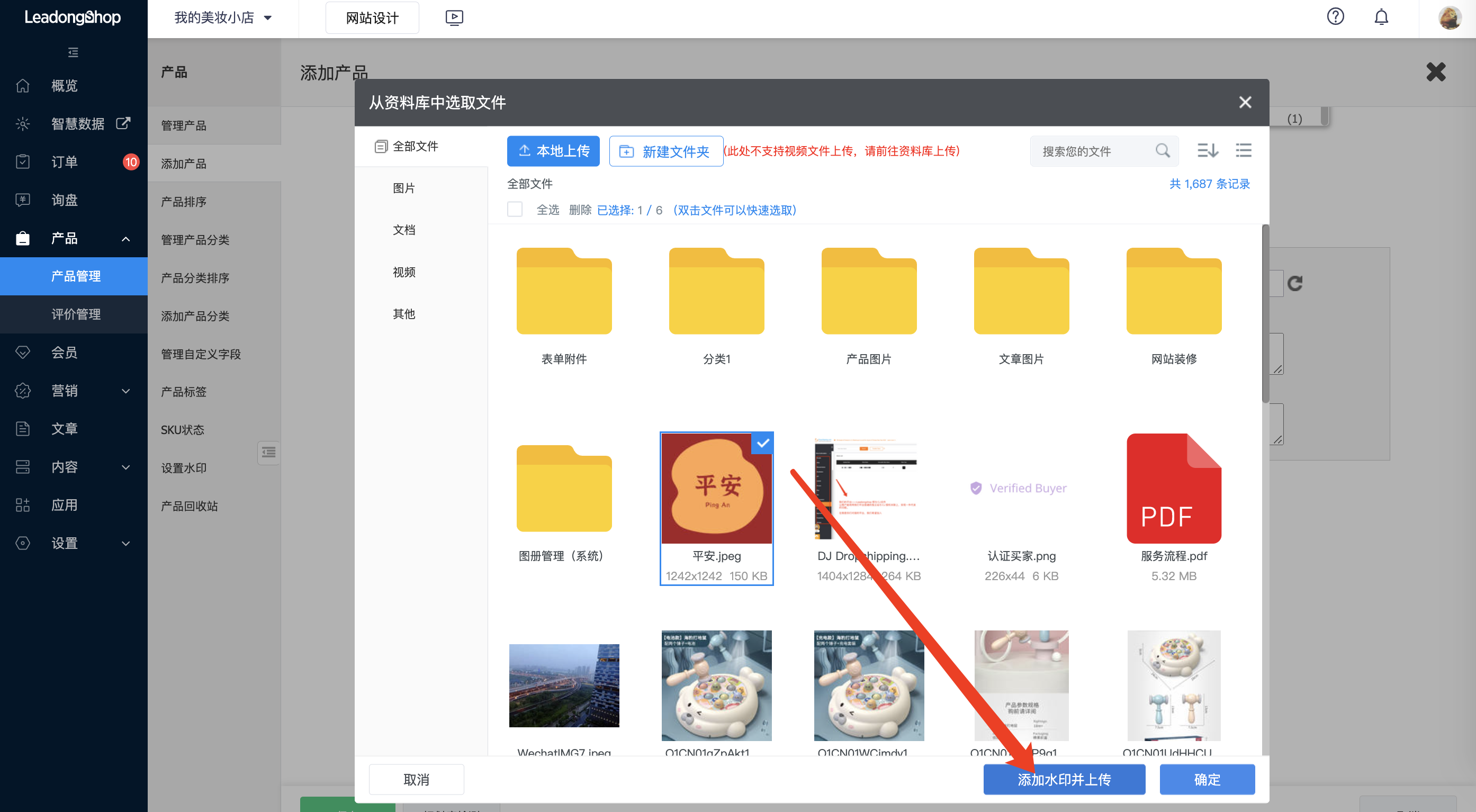Viewport: 1476px width, 812px height.
Task: Collapse the sidebar menu icon
Action: point(73,53)
